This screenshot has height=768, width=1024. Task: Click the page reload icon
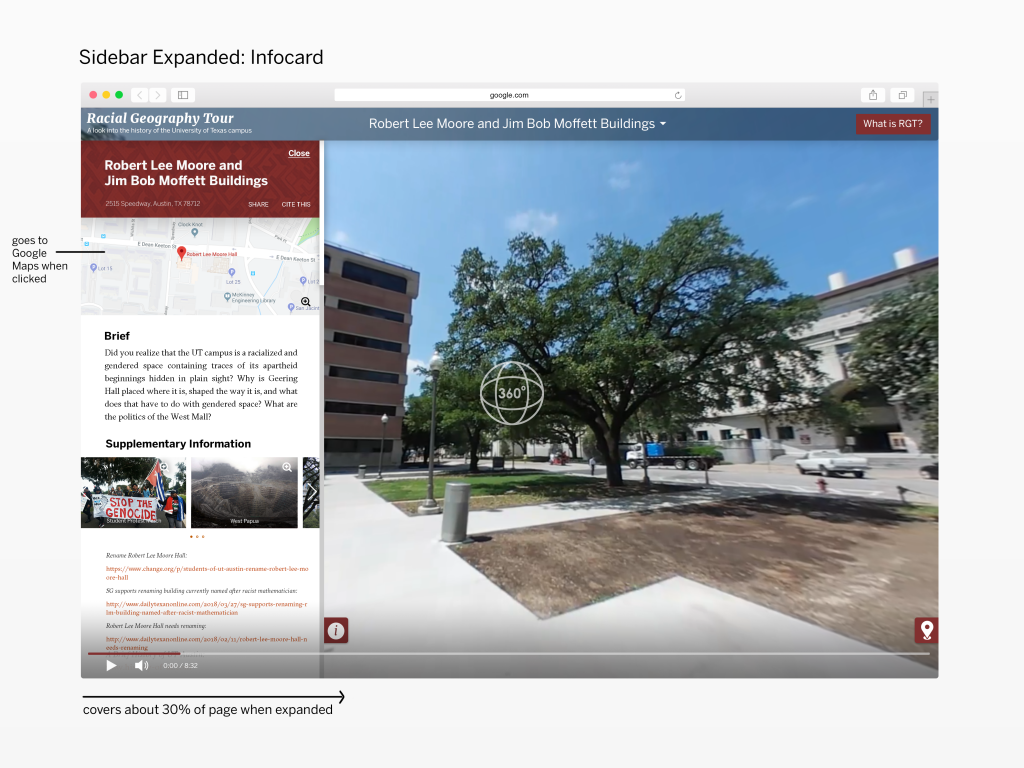[x=678, y=95]
